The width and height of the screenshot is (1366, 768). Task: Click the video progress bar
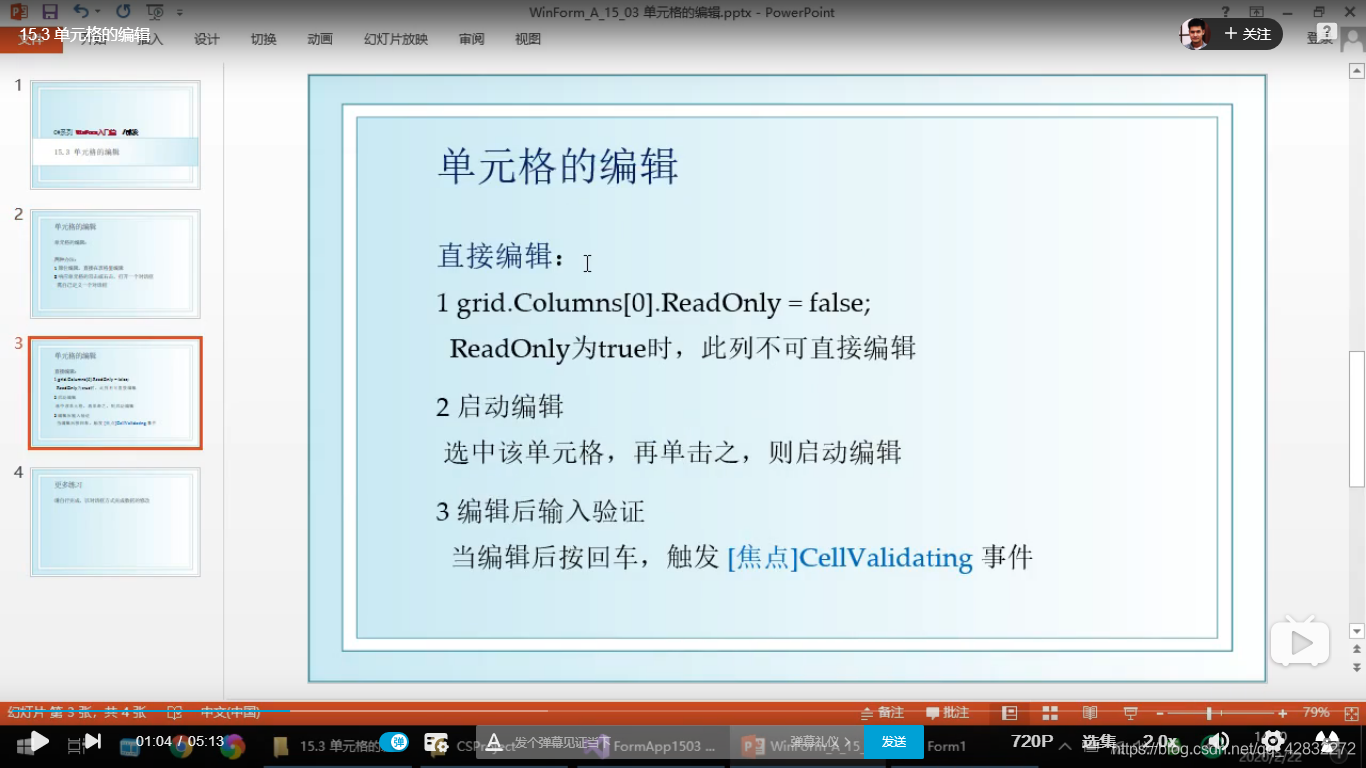coord(683,710)
